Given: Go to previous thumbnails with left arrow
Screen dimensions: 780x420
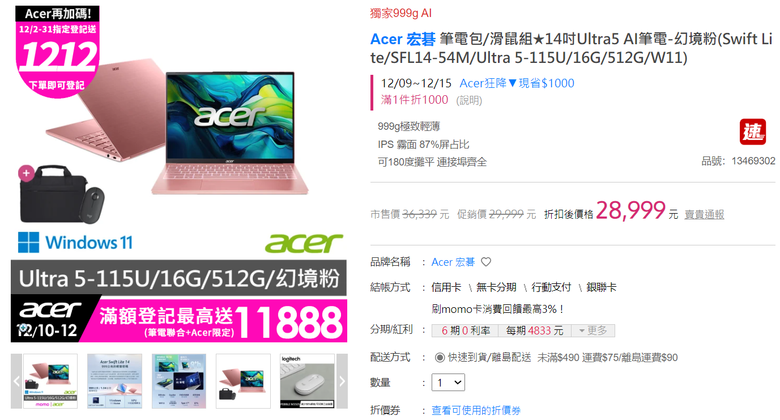Looking at the screenshot, I should [x=16, y=381].
